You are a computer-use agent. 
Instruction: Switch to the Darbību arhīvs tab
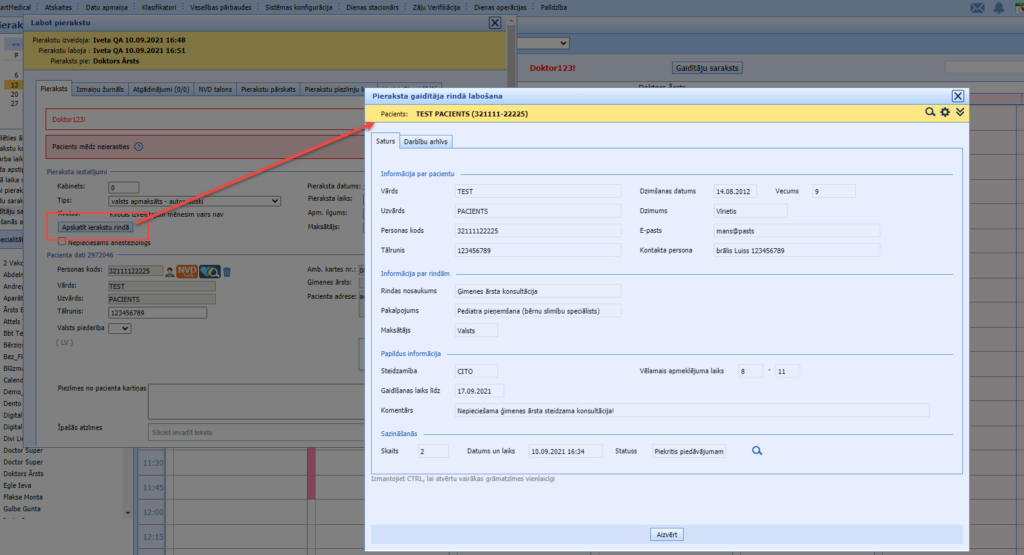427,141
